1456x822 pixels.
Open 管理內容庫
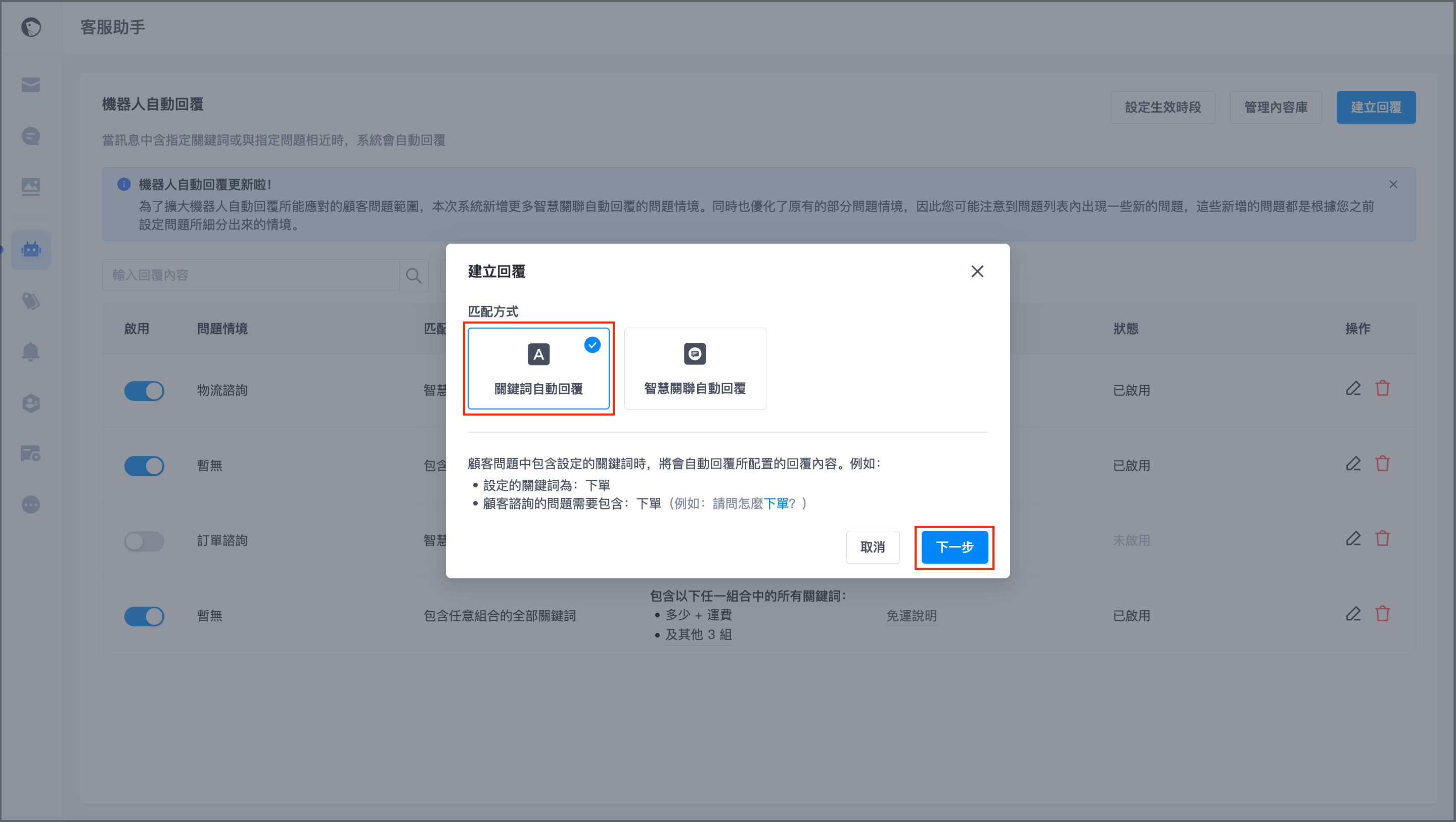pyautogui.click(x=1276, y=107)
